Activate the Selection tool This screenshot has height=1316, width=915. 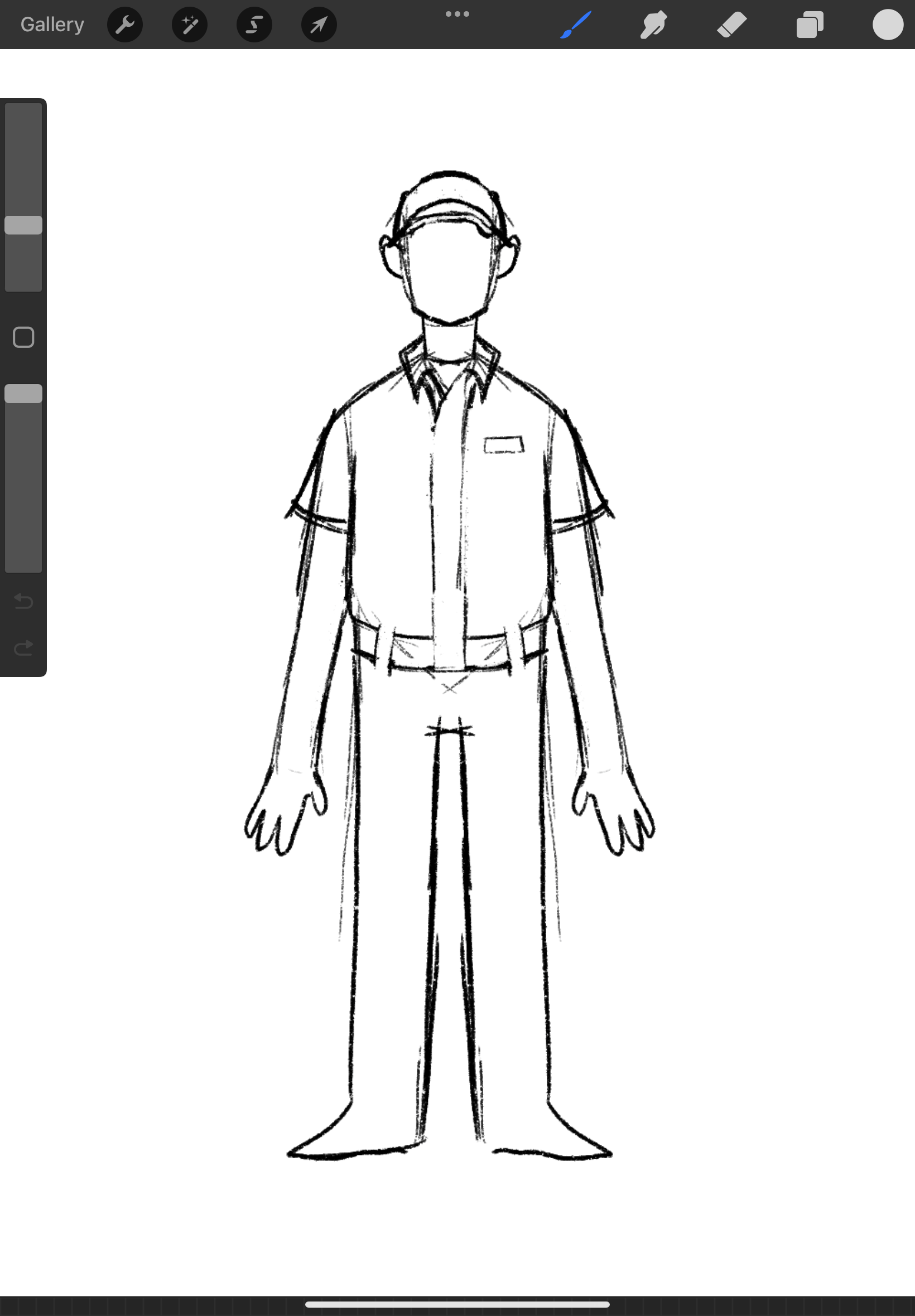[254, 25]
